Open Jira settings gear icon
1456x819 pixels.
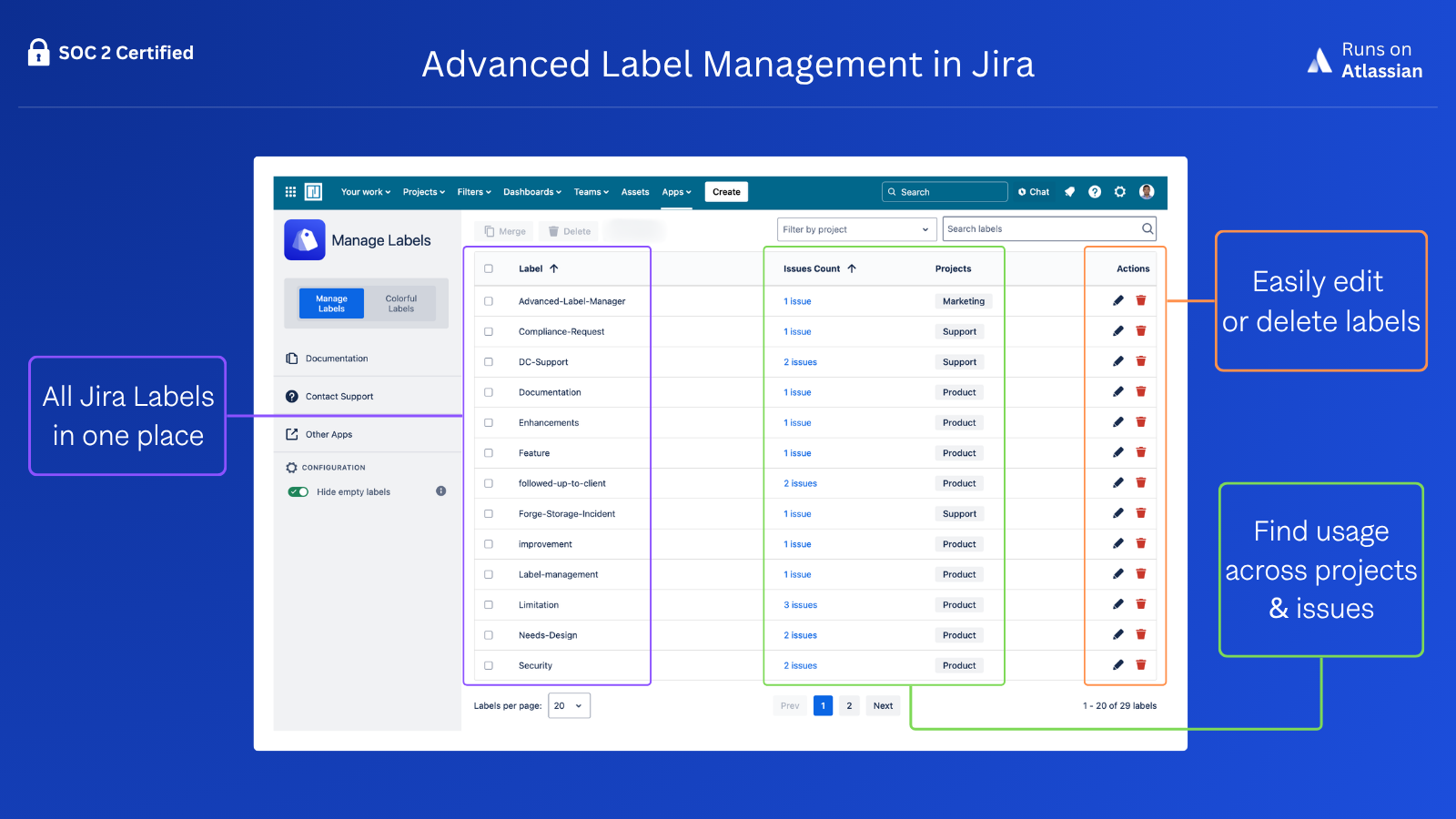tap(1120, 192)
